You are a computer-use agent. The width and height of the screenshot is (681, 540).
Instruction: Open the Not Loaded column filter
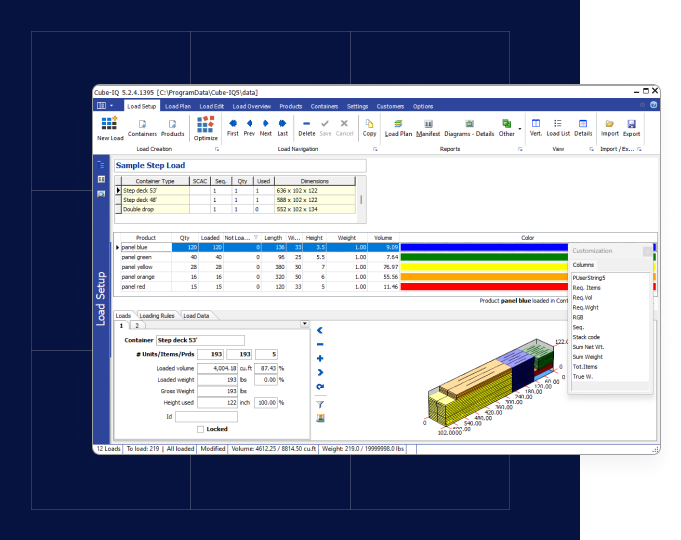(256, 237)
